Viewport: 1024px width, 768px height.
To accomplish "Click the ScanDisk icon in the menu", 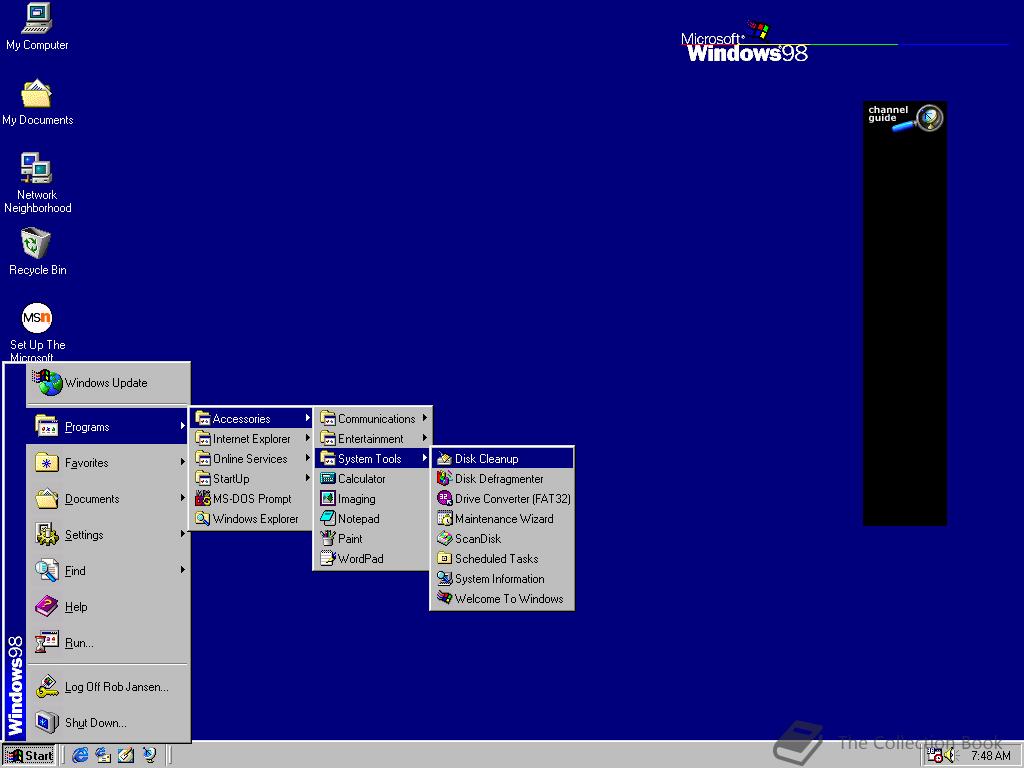I will 445,539.
